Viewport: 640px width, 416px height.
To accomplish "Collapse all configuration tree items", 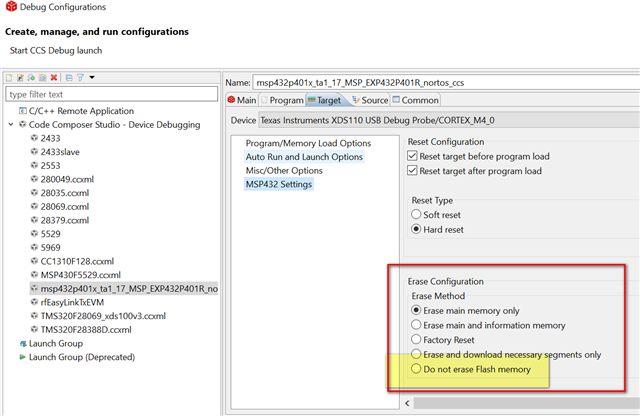I will [x=69, y=77].
